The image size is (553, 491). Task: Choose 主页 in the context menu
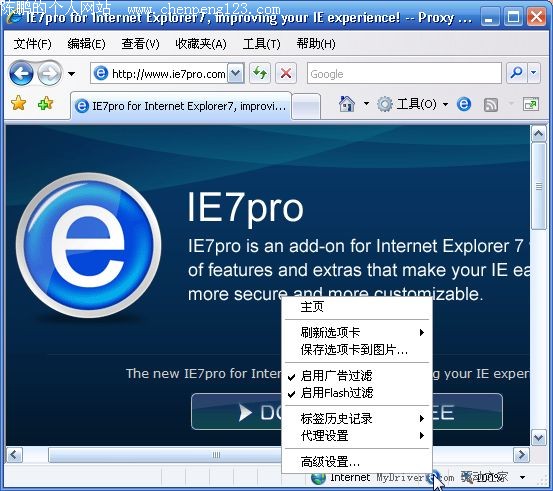[357, 307]
